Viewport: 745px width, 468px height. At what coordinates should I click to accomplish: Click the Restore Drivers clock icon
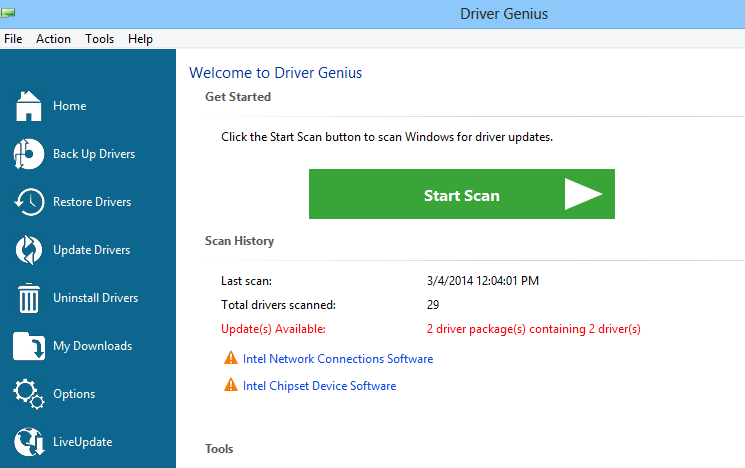[x=29, y=202]
